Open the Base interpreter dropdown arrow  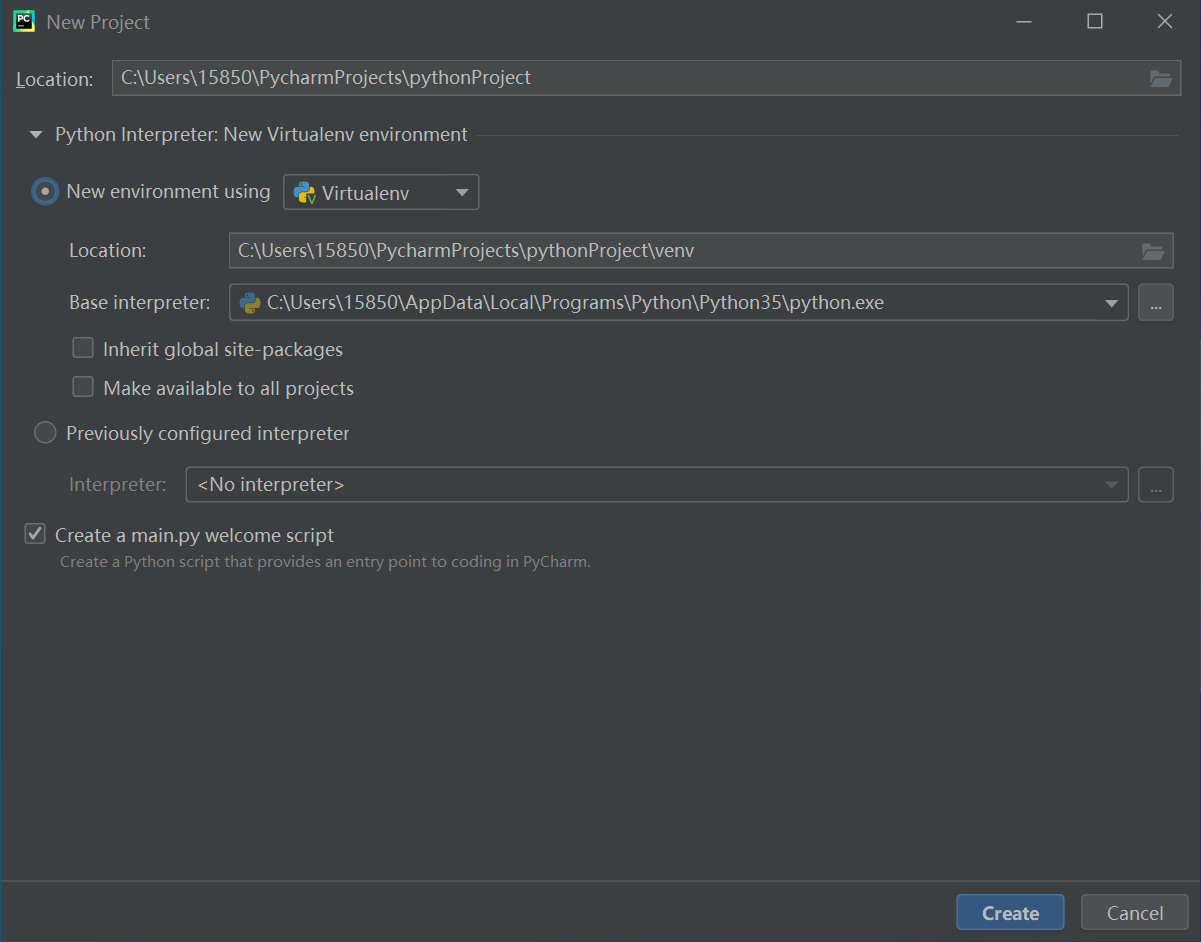(x=1111, y=303)
